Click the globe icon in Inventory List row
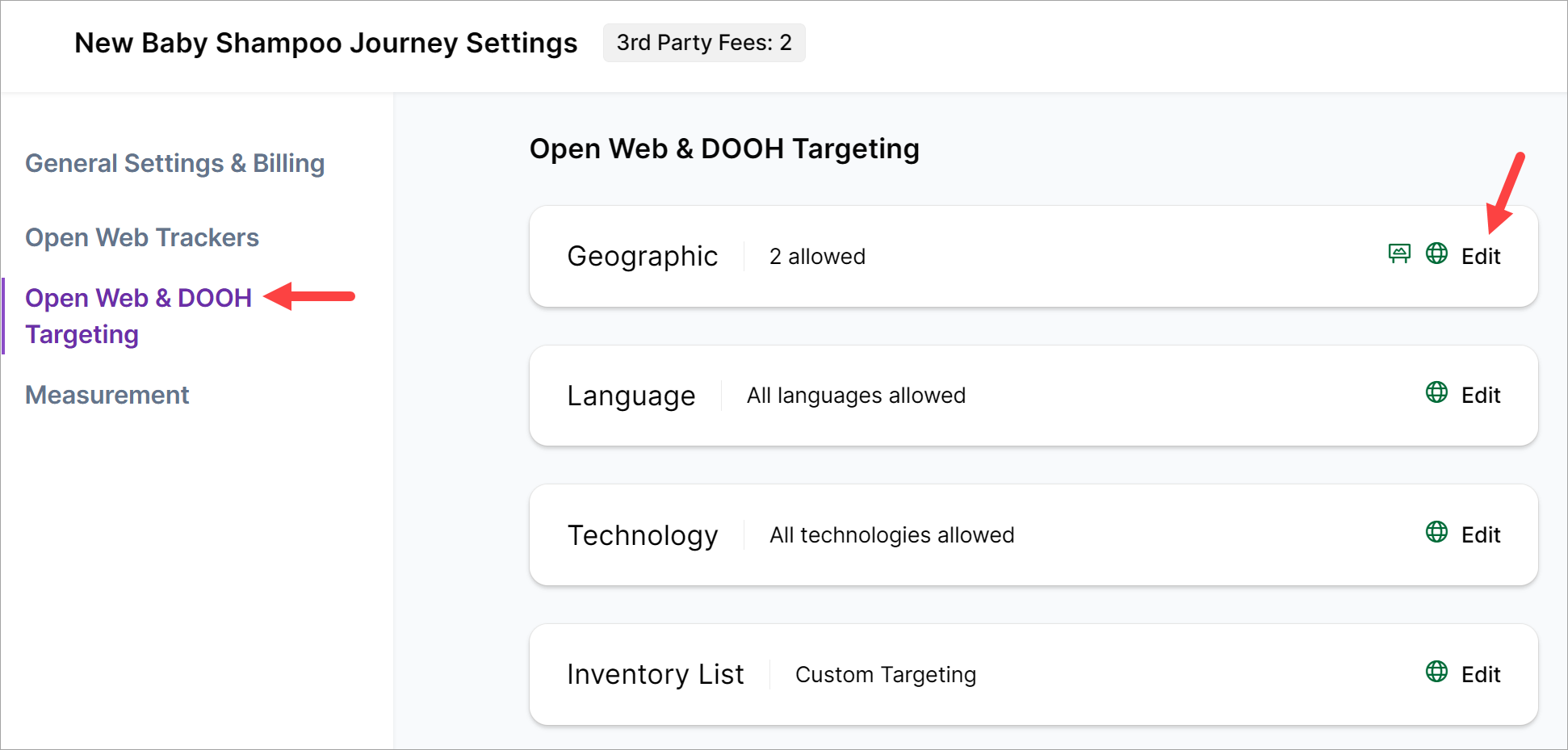 pos(1436,672)
